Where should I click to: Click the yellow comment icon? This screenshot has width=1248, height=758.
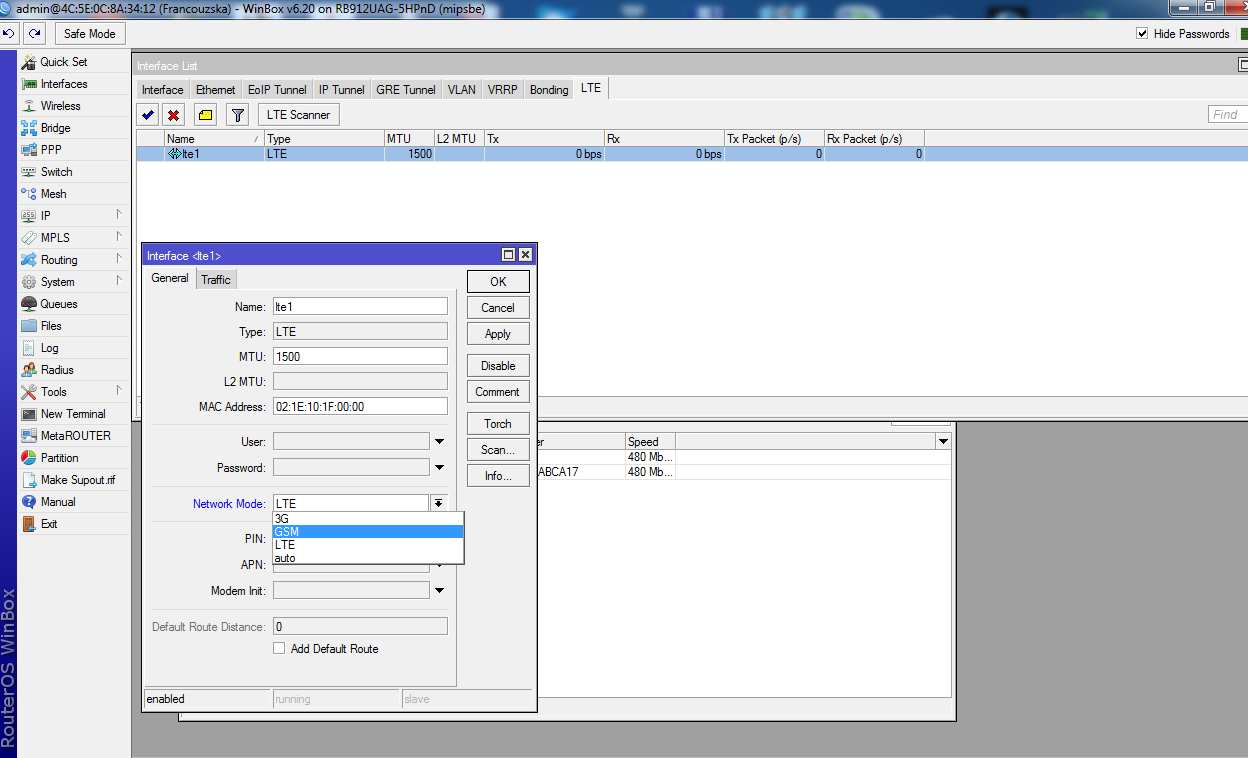(x=205, y=115)
